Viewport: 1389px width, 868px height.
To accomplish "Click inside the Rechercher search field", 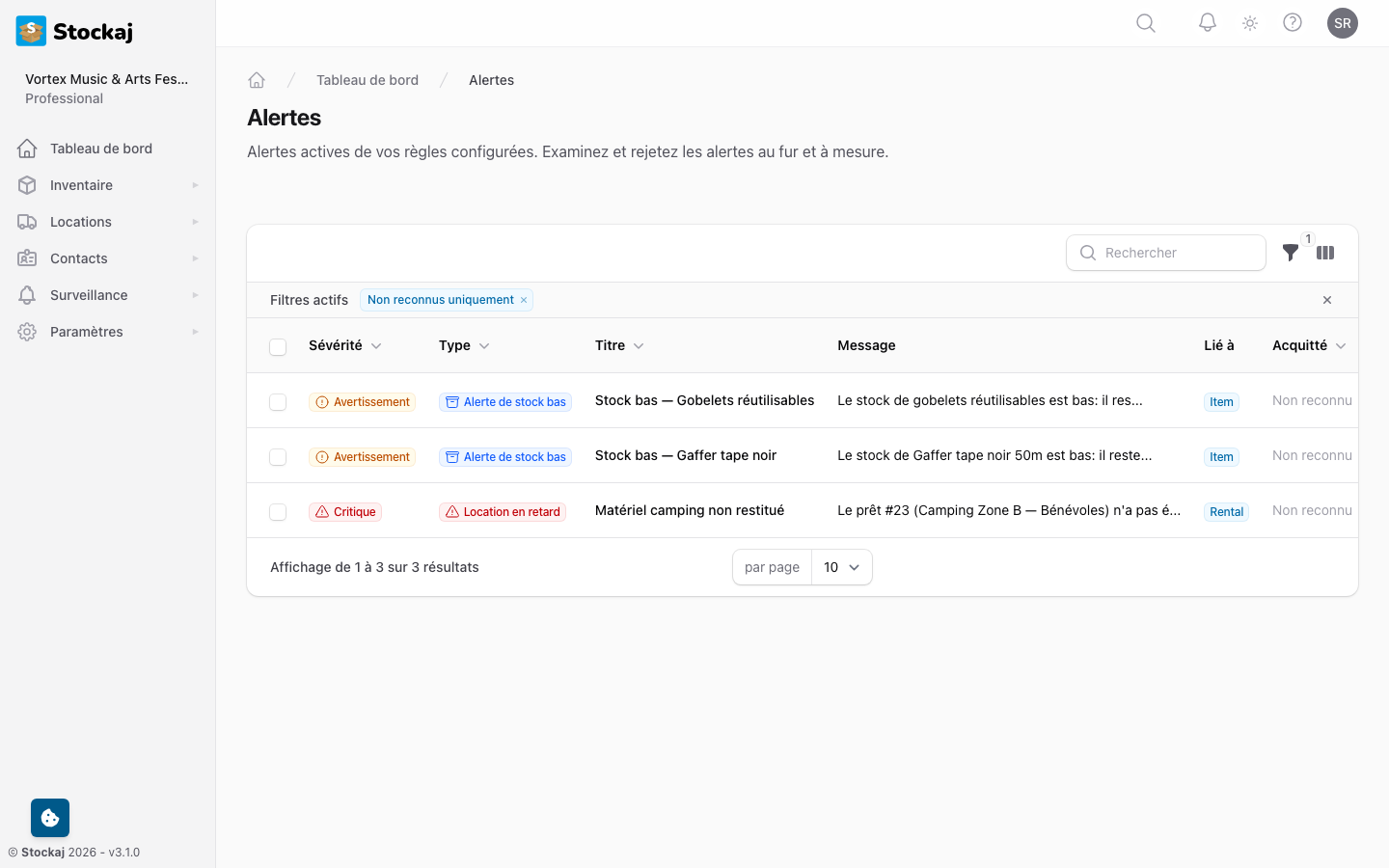I will pyautogui.click(x=1166, y=253).
